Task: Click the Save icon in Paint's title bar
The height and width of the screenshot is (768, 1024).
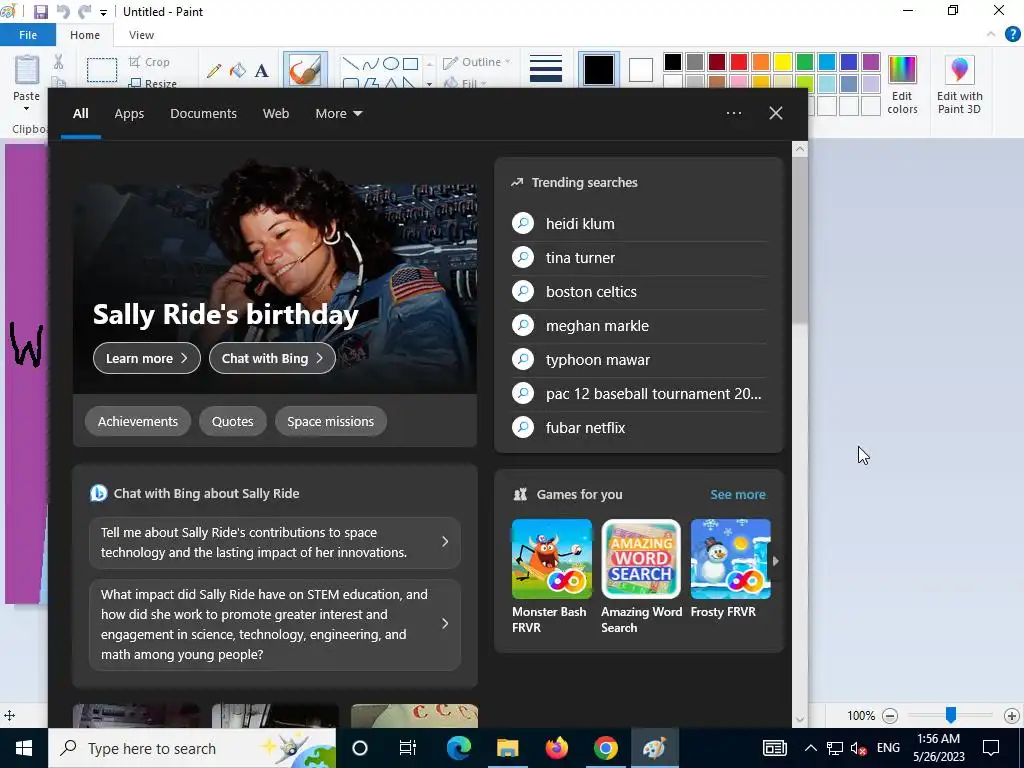Action: click(40, 12)
